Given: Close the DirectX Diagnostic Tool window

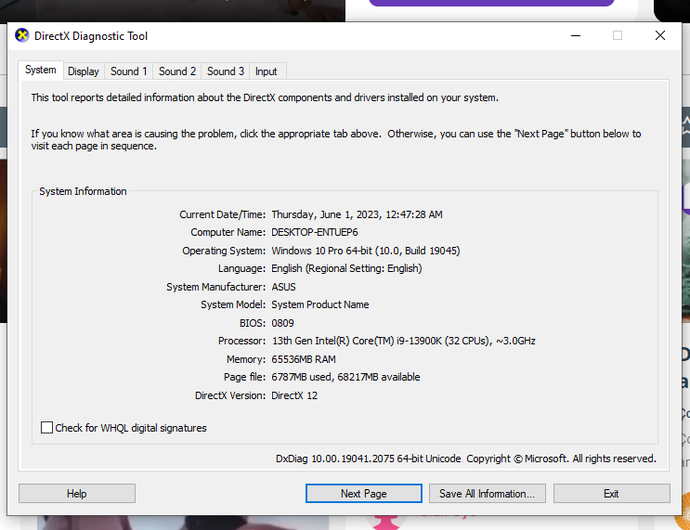Looking at the screenshot, I should 660,36.
